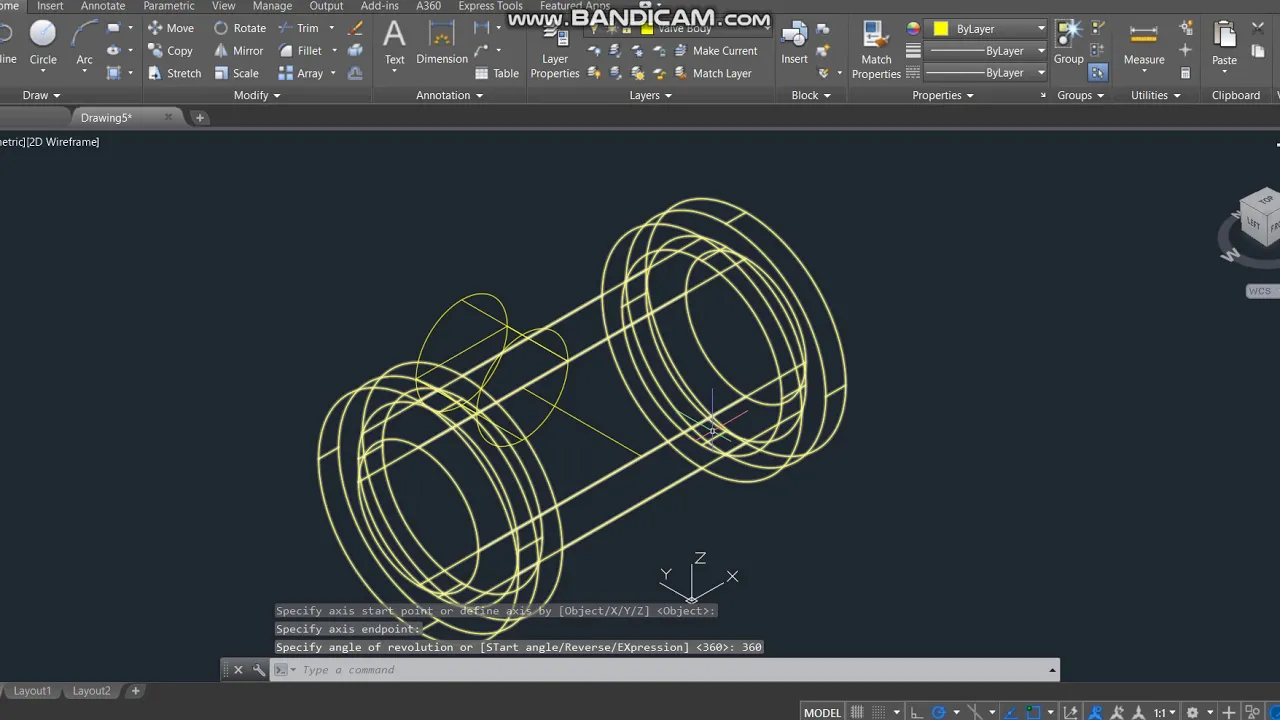1280x720 pixels.
Task: Toggle object snap in status bar
Action: click(1034, 713)
